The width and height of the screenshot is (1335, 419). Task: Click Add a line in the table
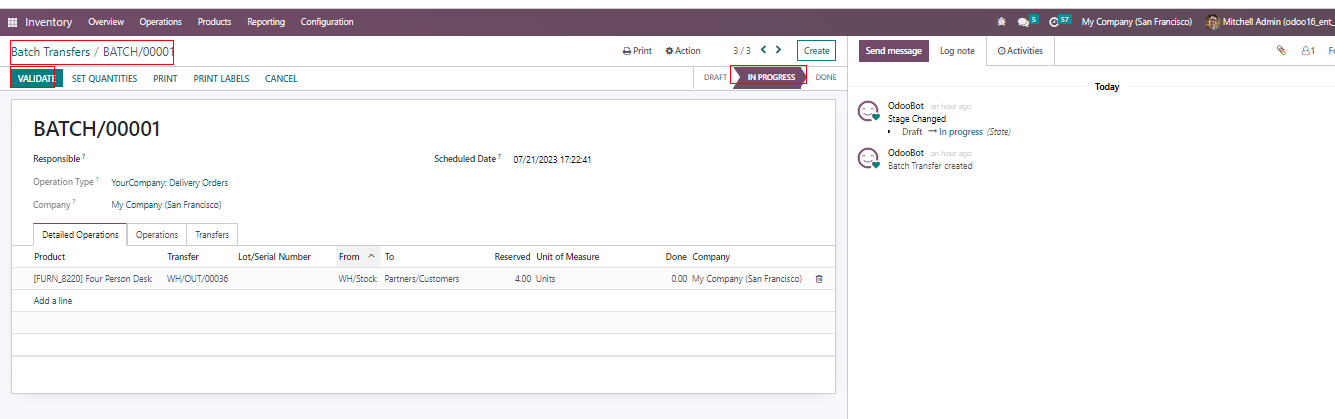click(x=53, y=301)
